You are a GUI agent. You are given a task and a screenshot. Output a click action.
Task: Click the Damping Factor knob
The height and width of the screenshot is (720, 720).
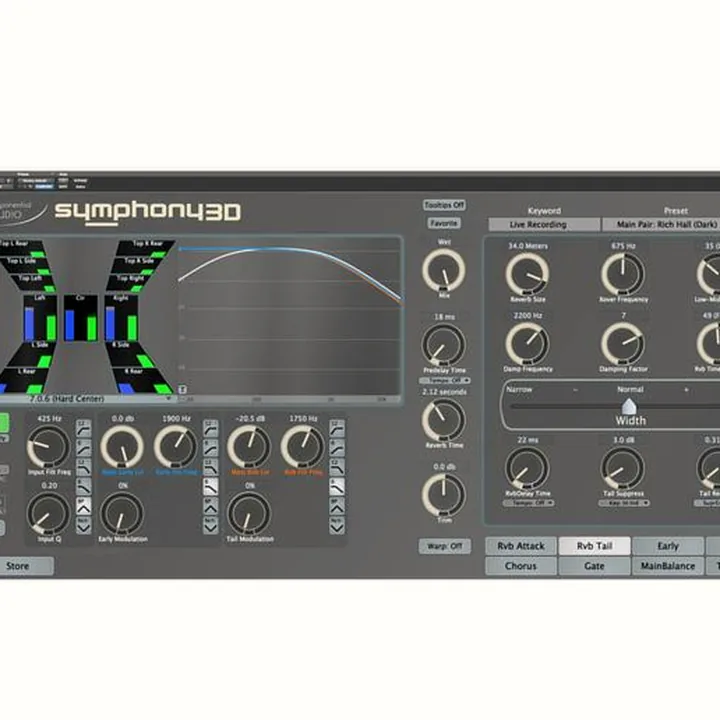tap(623, 344)
